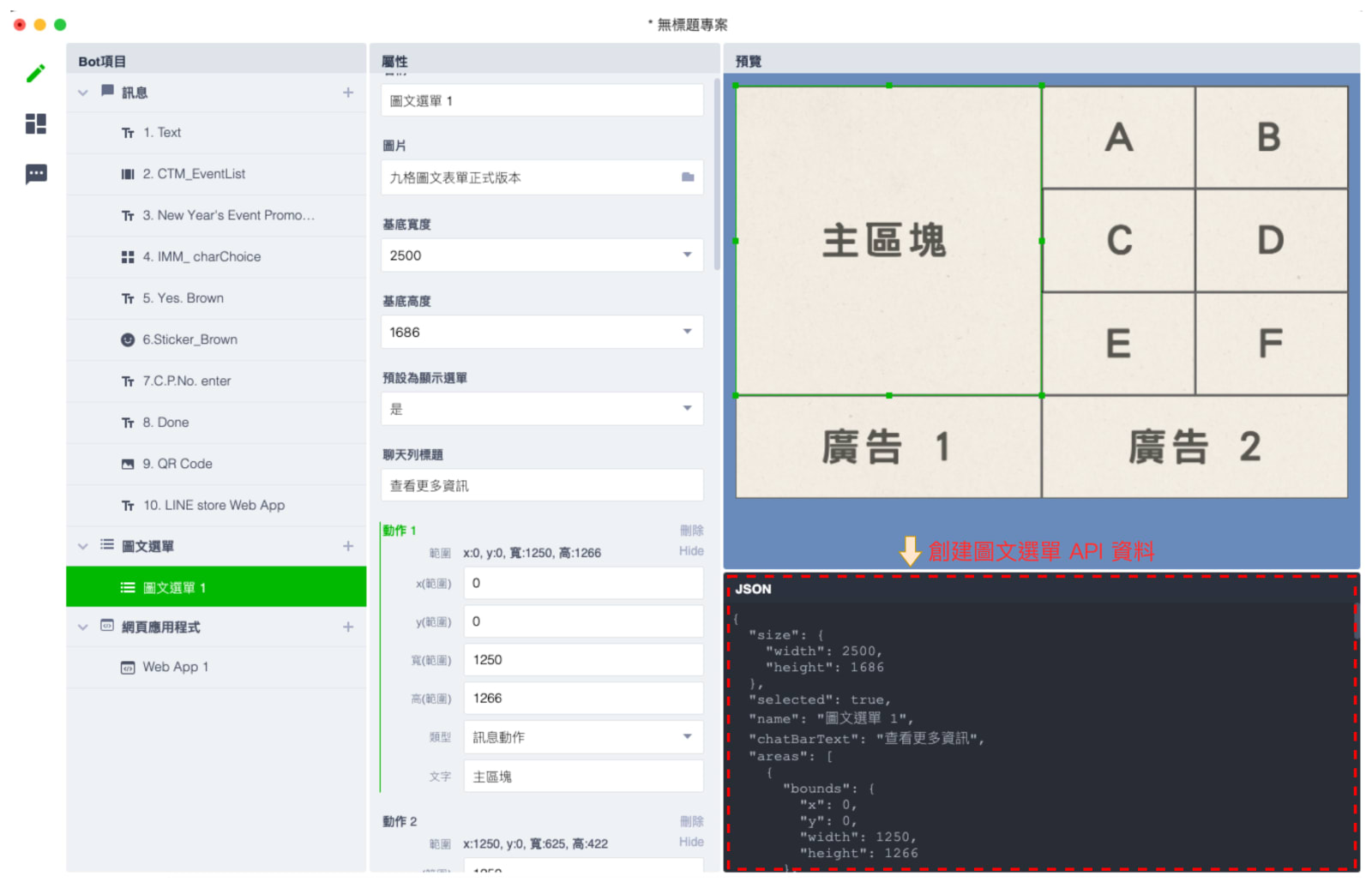The image size is (1372, 888).
Task: Collapse the 網頁應用程式 section chevron
Action: [x=83, y=627]
